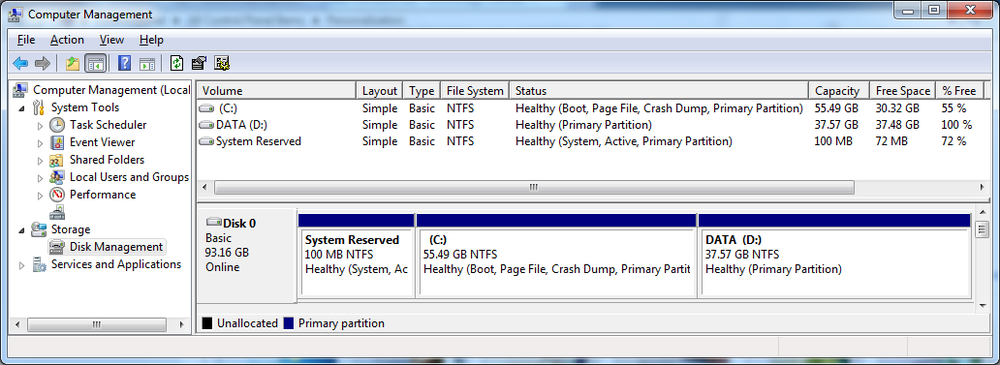
Task: Click the disk view scroll up arrow
Action: tap(982, 211)
